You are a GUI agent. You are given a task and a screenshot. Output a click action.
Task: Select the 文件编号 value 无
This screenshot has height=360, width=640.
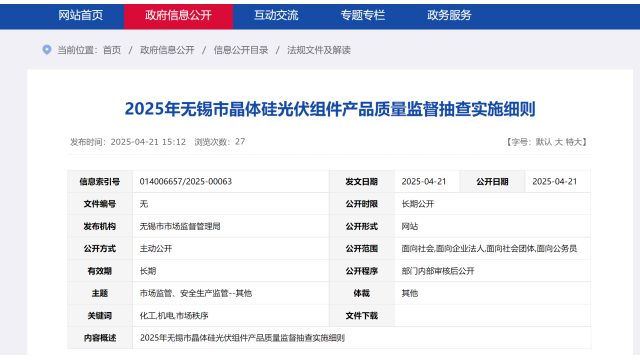click(144, 204)
